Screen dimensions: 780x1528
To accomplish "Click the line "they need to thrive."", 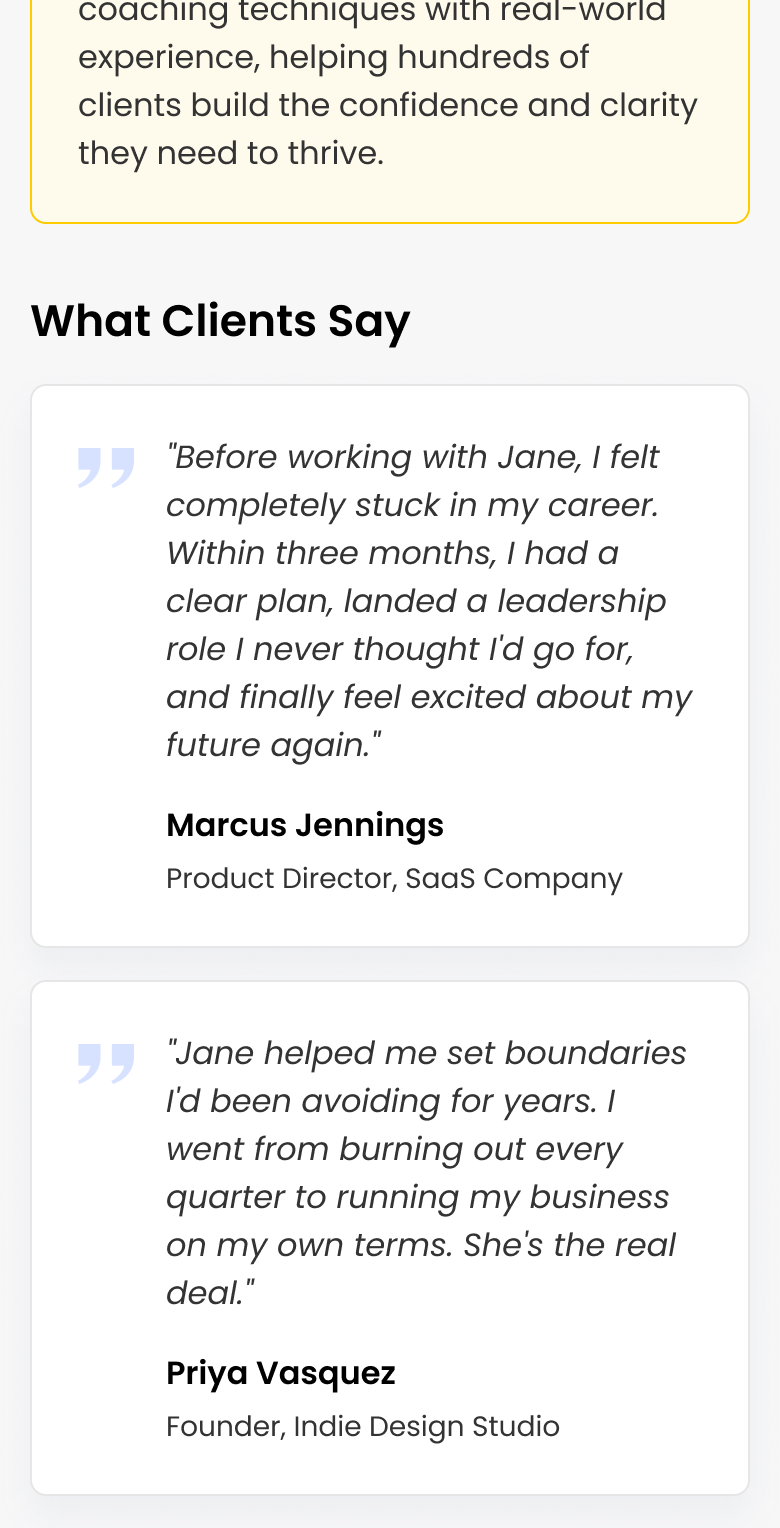I will pos(231,153).
